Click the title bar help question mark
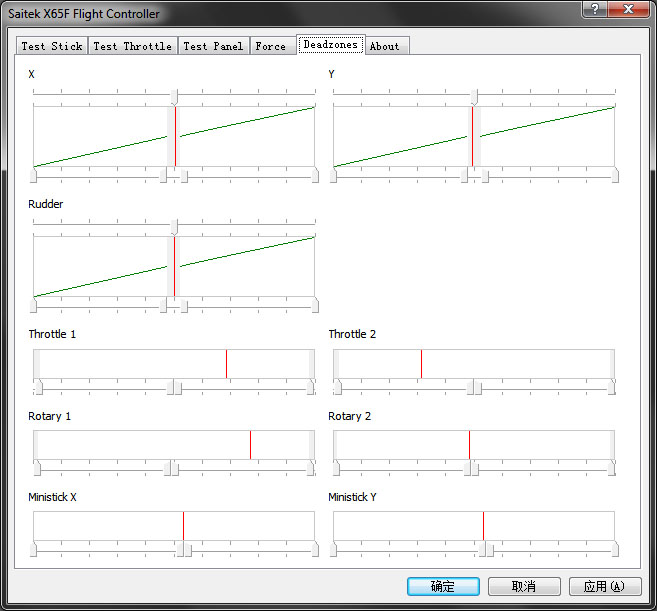 pyautogui.click(x=594, y=9)
